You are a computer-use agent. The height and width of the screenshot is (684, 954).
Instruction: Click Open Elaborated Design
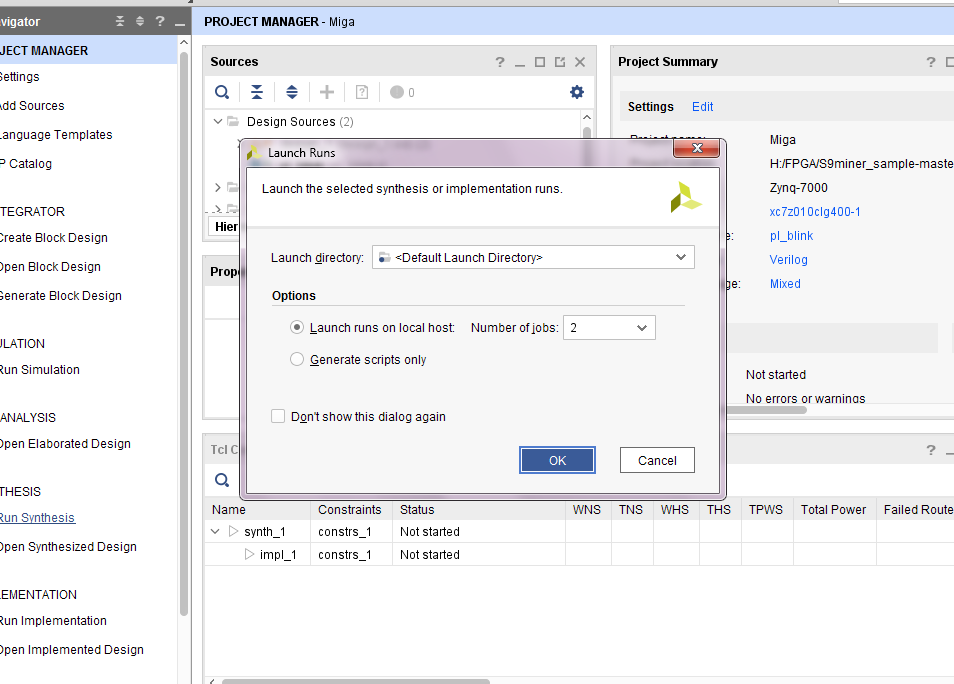pos(65,444)
